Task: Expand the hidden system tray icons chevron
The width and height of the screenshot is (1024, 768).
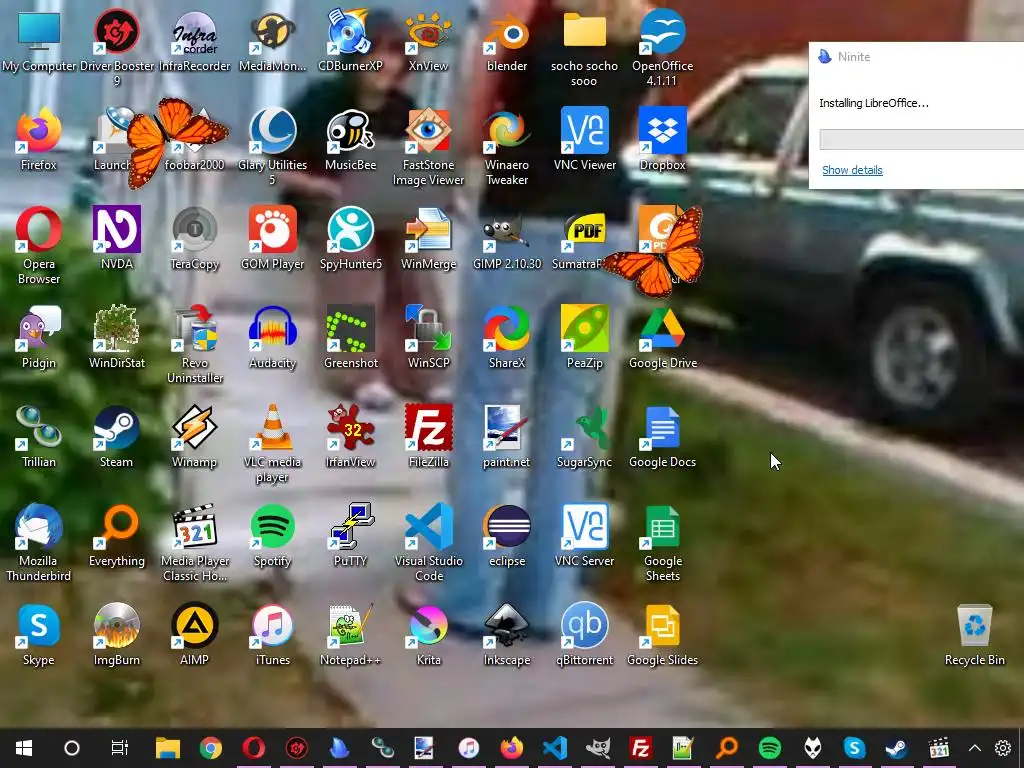Action: point(974,748)
